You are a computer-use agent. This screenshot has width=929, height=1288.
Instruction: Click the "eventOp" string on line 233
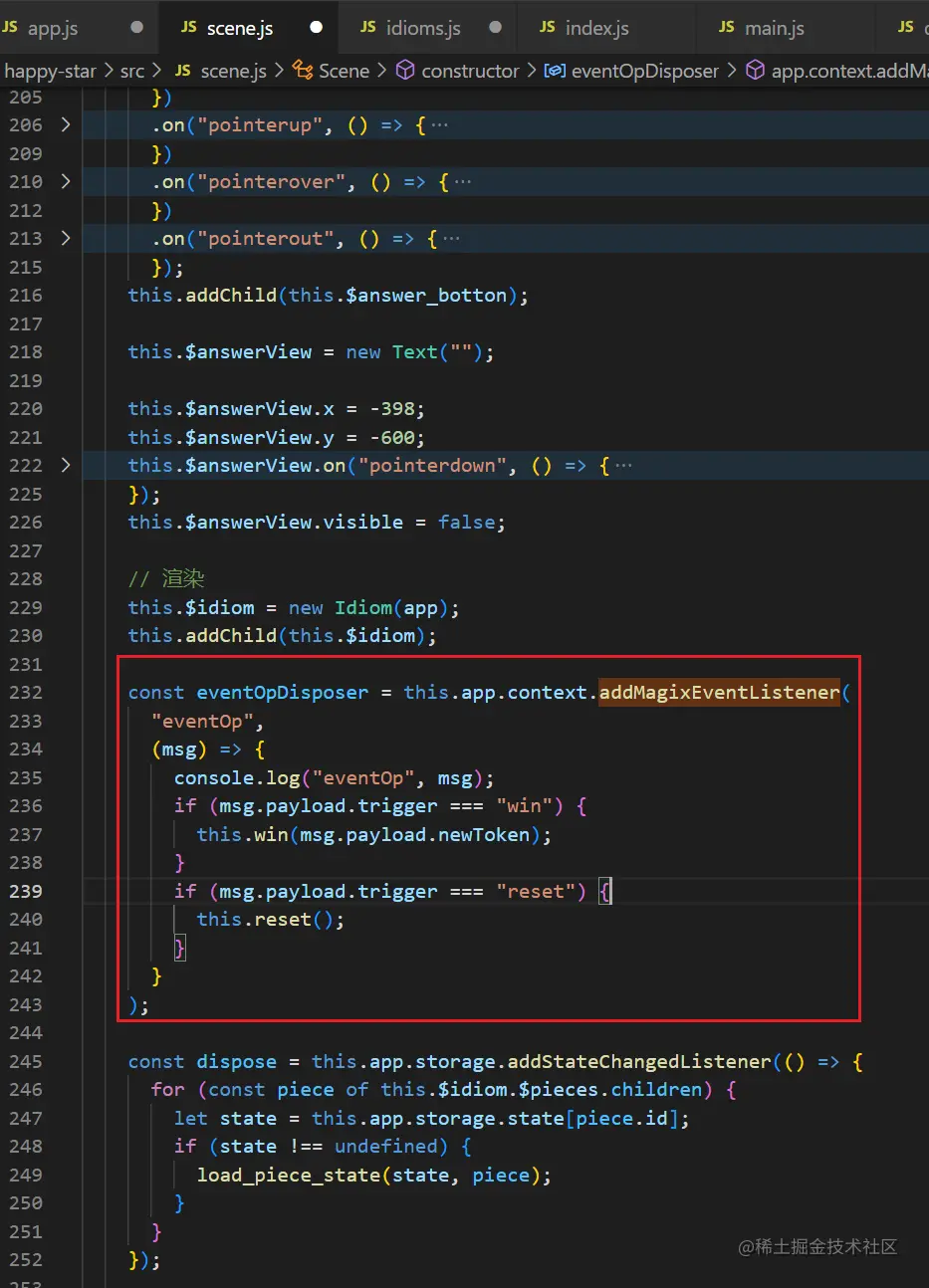point(202,721)
